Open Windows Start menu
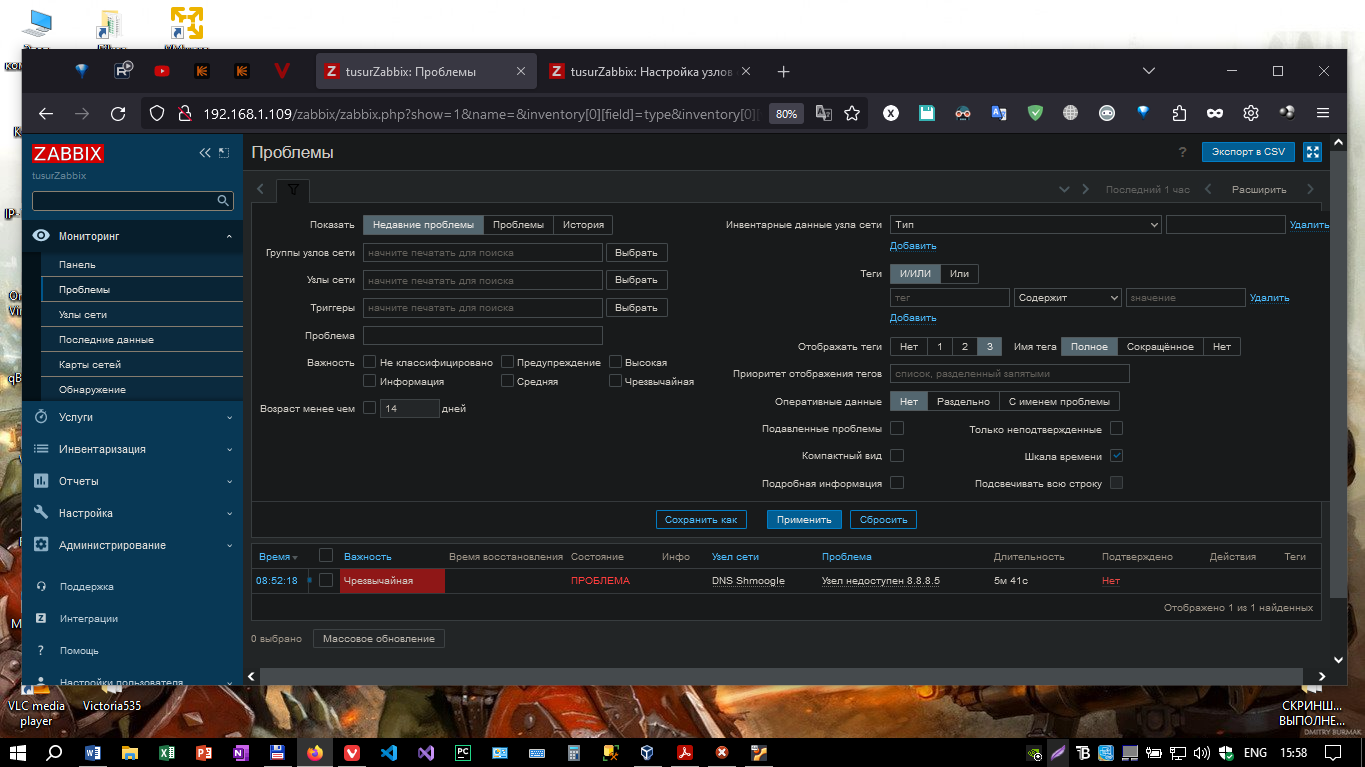 [x=18, y=753]
